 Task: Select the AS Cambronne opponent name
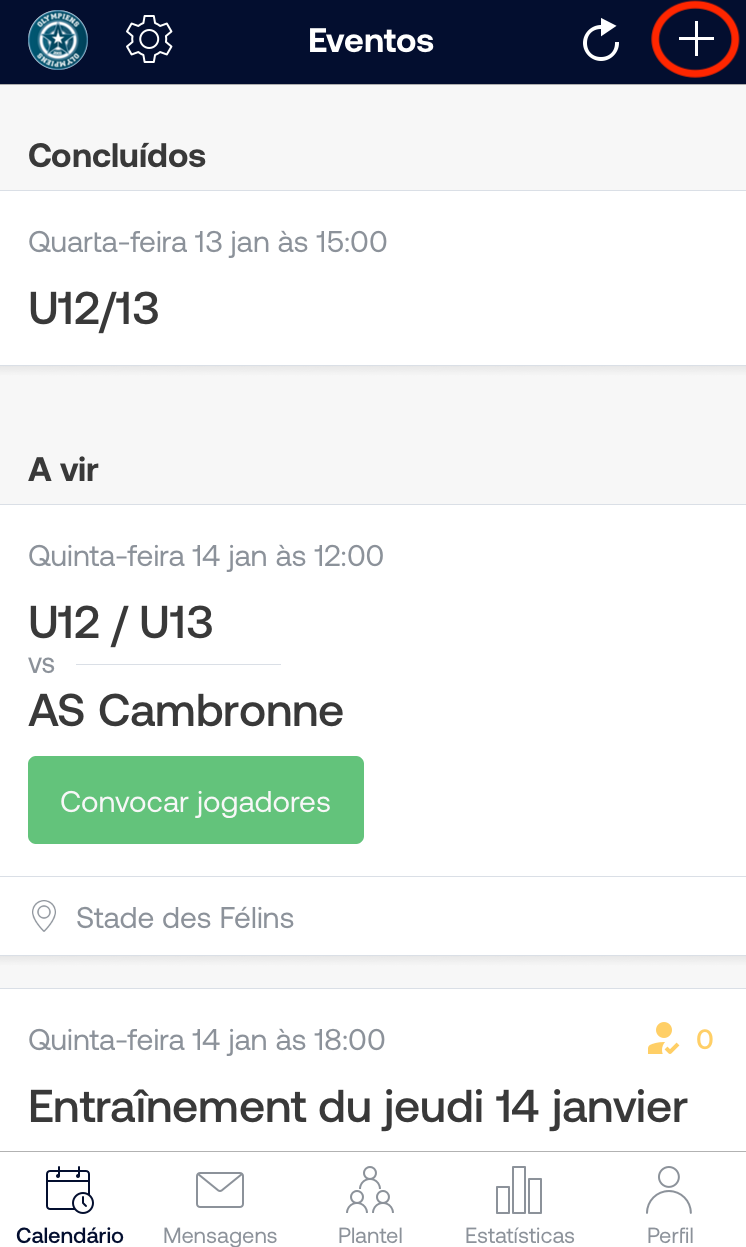point(186,710)
